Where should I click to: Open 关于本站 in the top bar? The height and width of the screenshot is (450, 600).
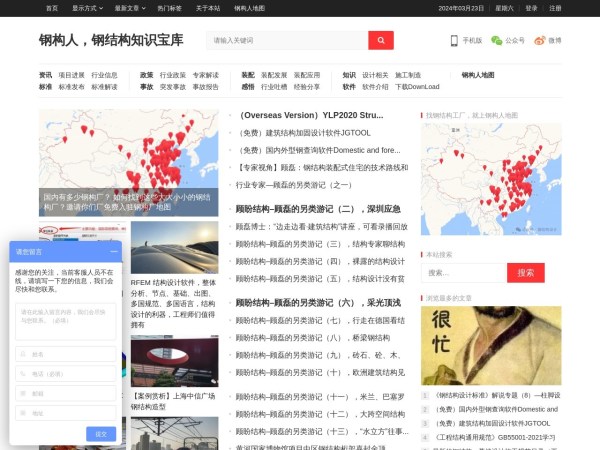[x=208, y=8]
